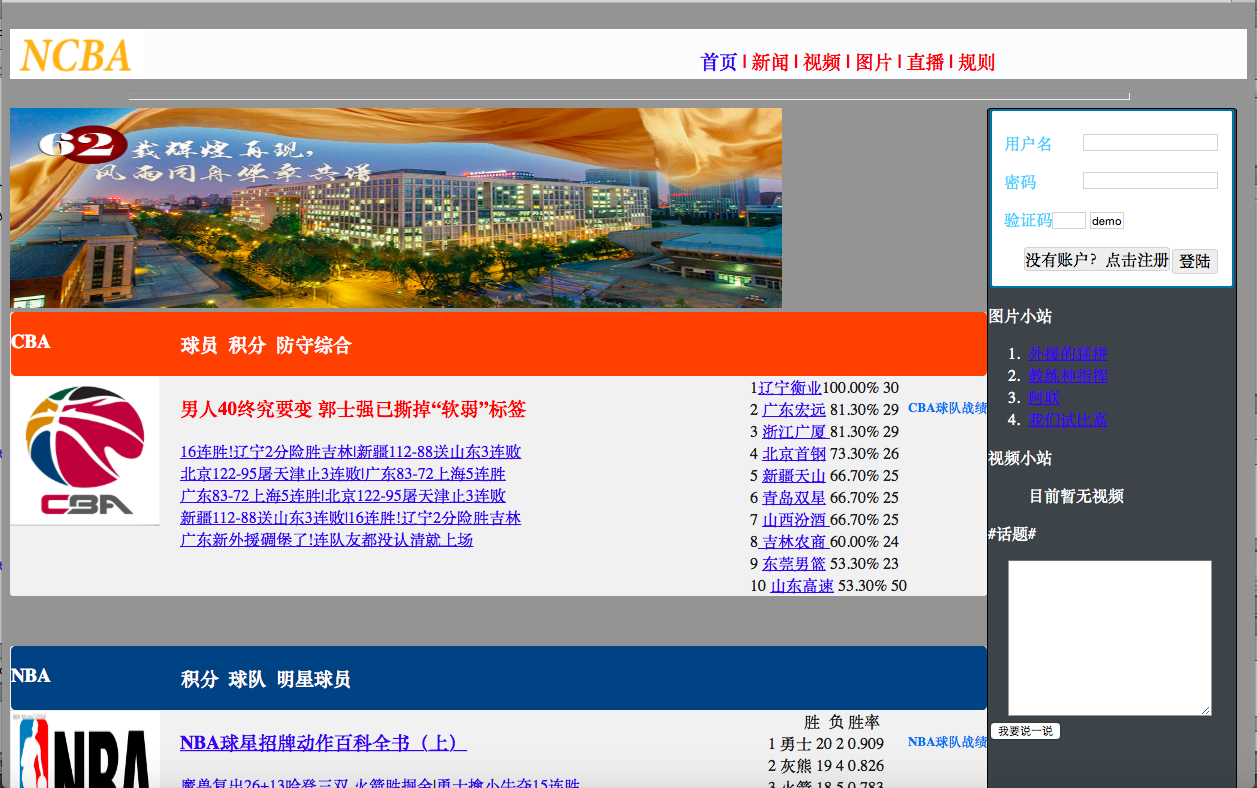Open the 视频 navigation item
The height and width of the screenshot is (788, 1257).
coord(822,62)
